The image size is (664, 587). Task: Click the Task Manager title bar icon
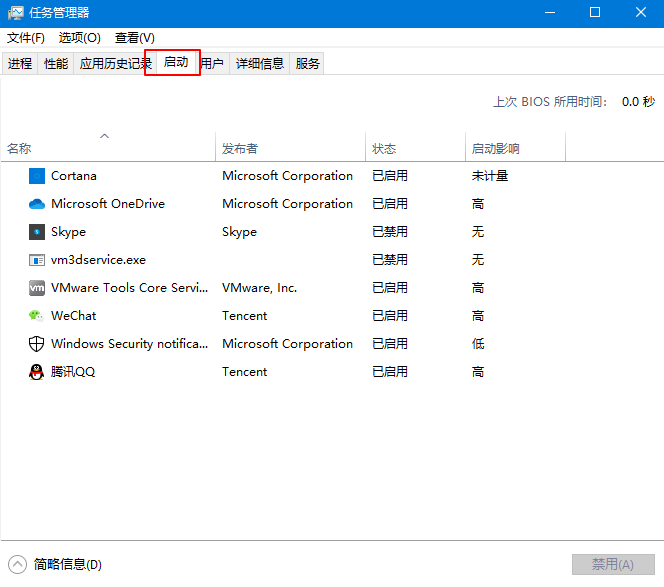click(16, 13)
